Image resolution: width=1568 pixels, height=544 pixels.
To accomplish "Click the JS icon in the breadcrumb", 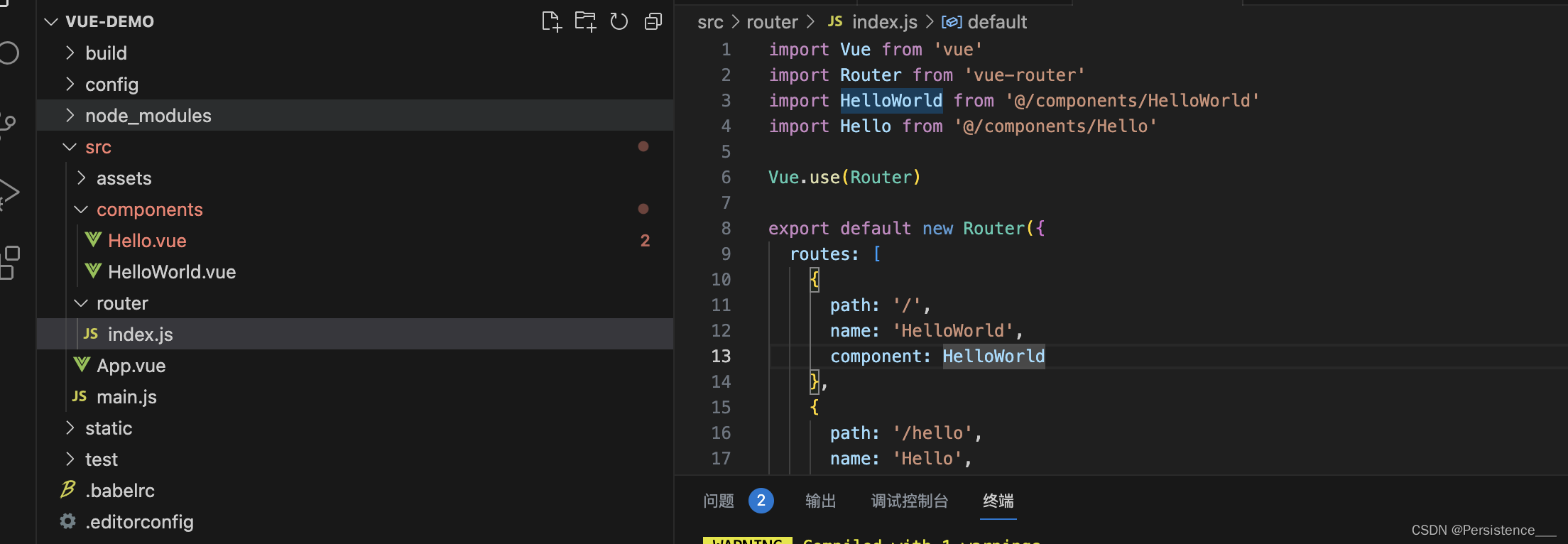I will coord(835,22).
